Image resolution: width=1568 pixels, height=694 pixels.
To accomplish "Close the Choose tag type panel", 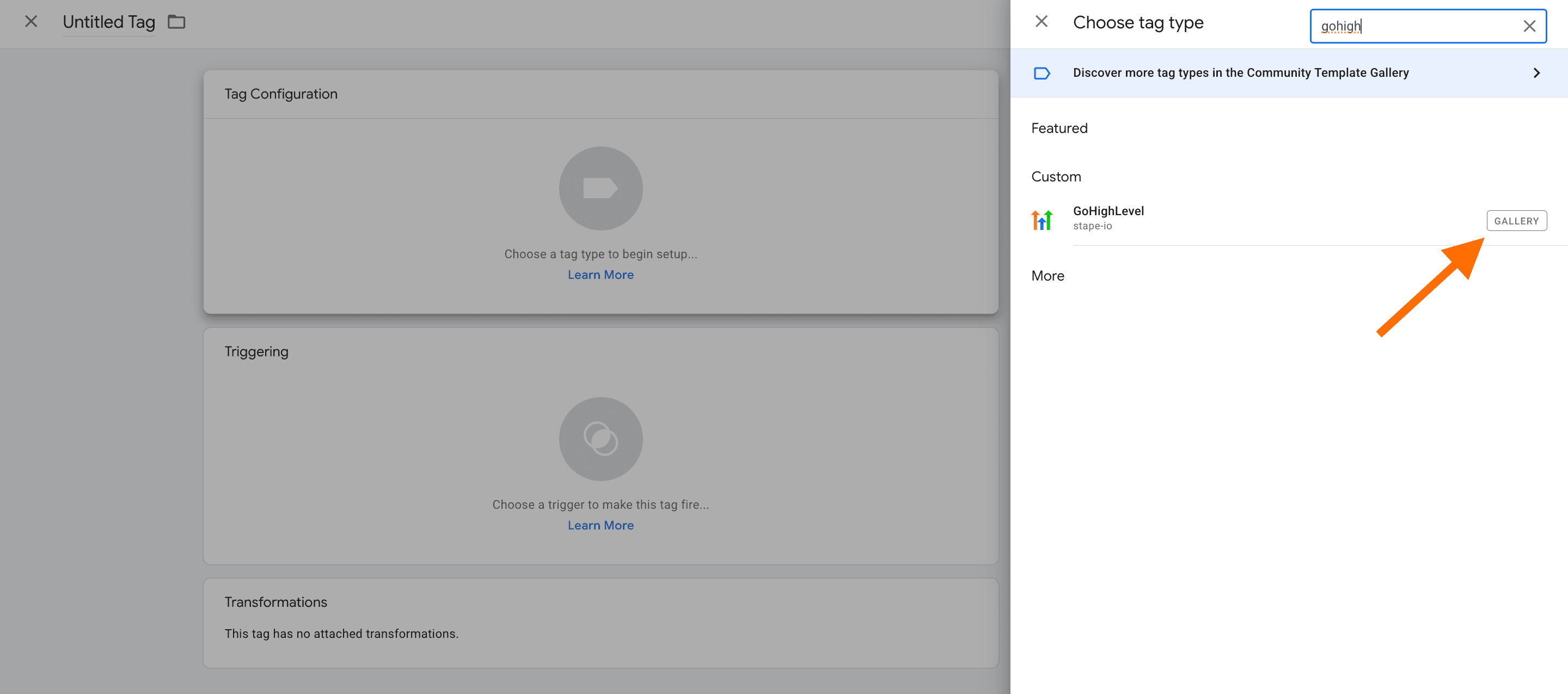I will [x=1041, y=22].
